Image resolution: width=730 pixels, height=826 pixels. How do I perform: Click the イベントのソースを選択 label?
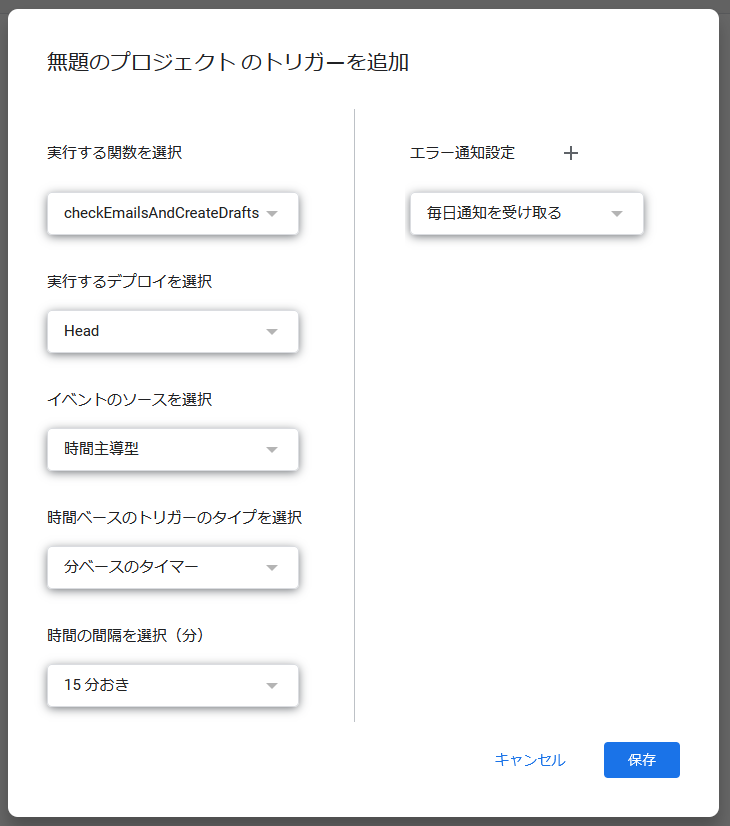pyautogui.click(x=130, y=399)
